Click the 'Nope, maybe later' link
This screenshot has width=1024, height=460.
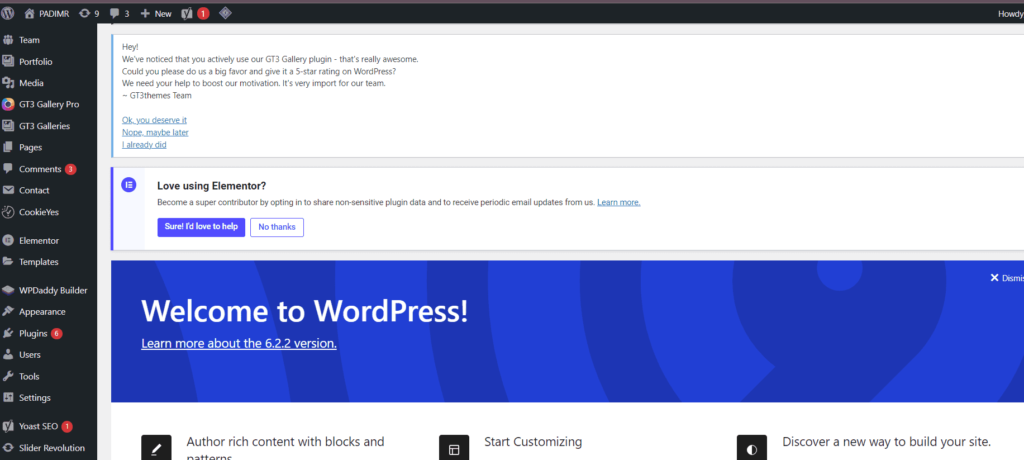coord(155,133)
